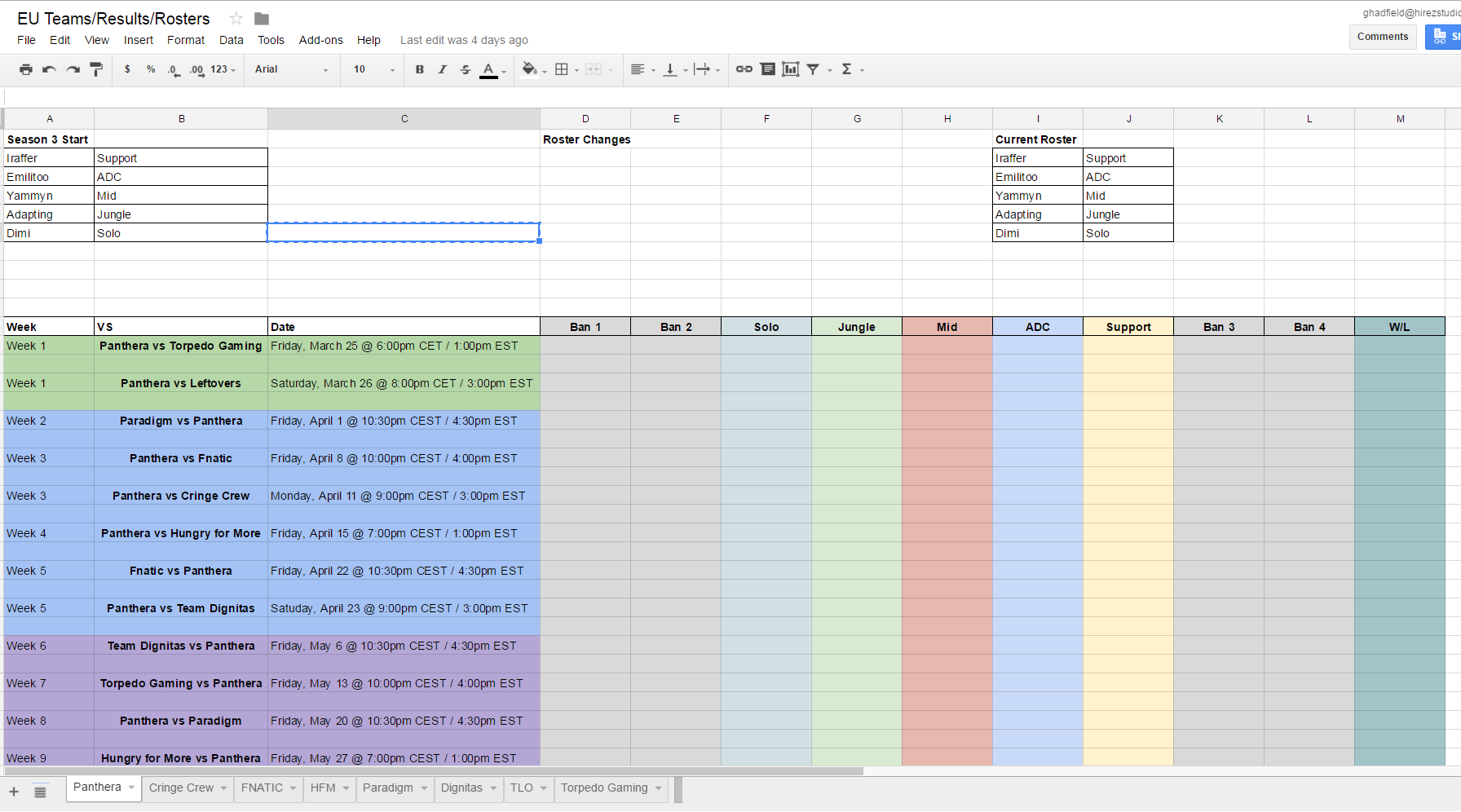The width and height of the screenshot is (1461, 812).
Task: Click the filter icon
Action: (x=813, y=69)
